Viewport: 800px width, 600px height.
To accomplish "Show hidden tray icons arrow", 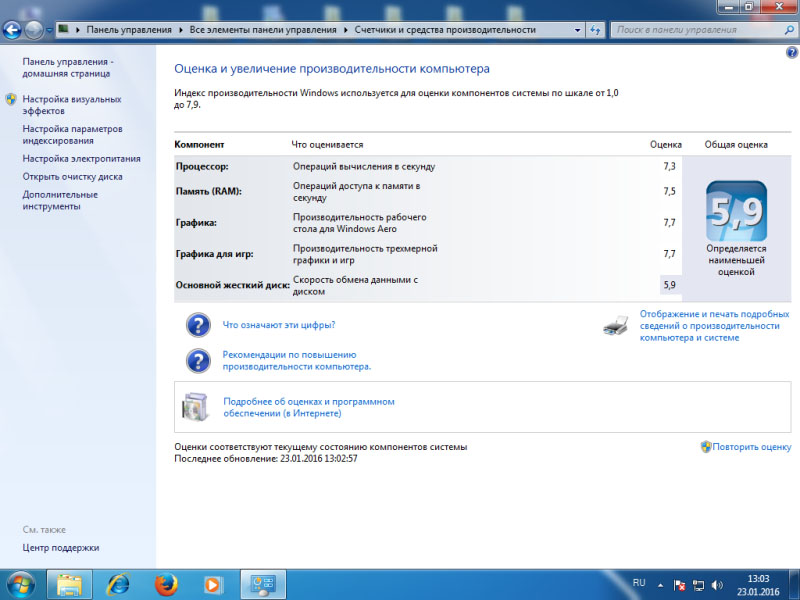I will click(x=660, y=585).
